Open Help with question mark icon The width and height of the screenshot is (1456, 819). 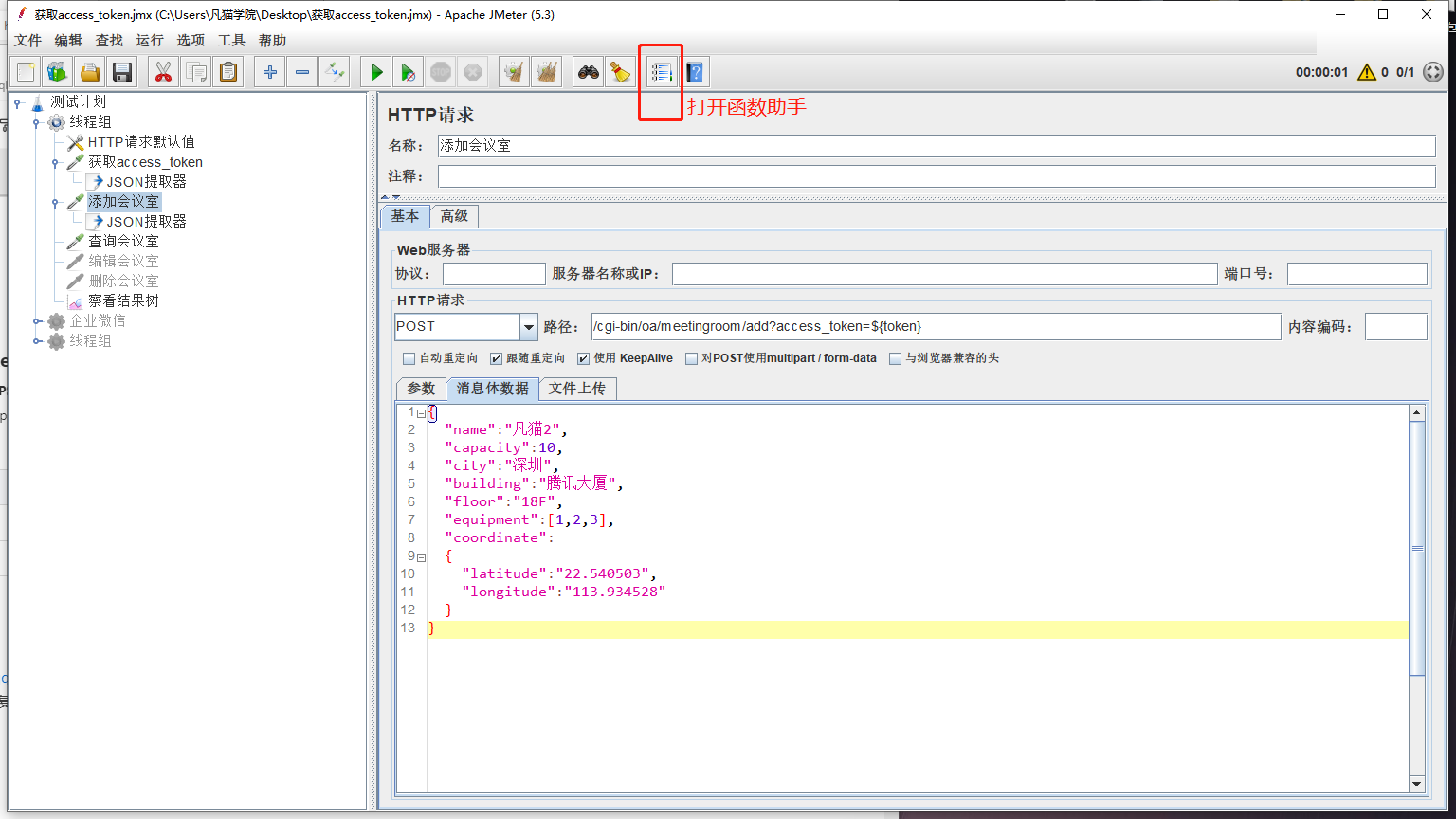pyautogui.click(x=694, y=72)
